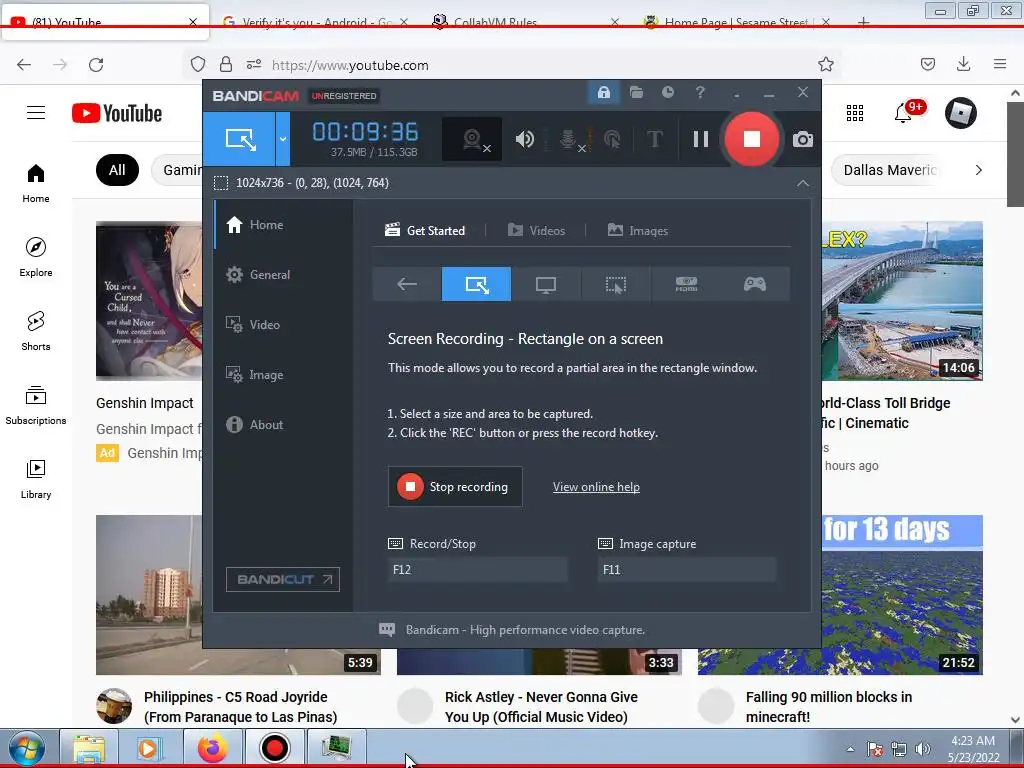
Task: Select game recording gamepad mode
Action: tap(755, 284)
